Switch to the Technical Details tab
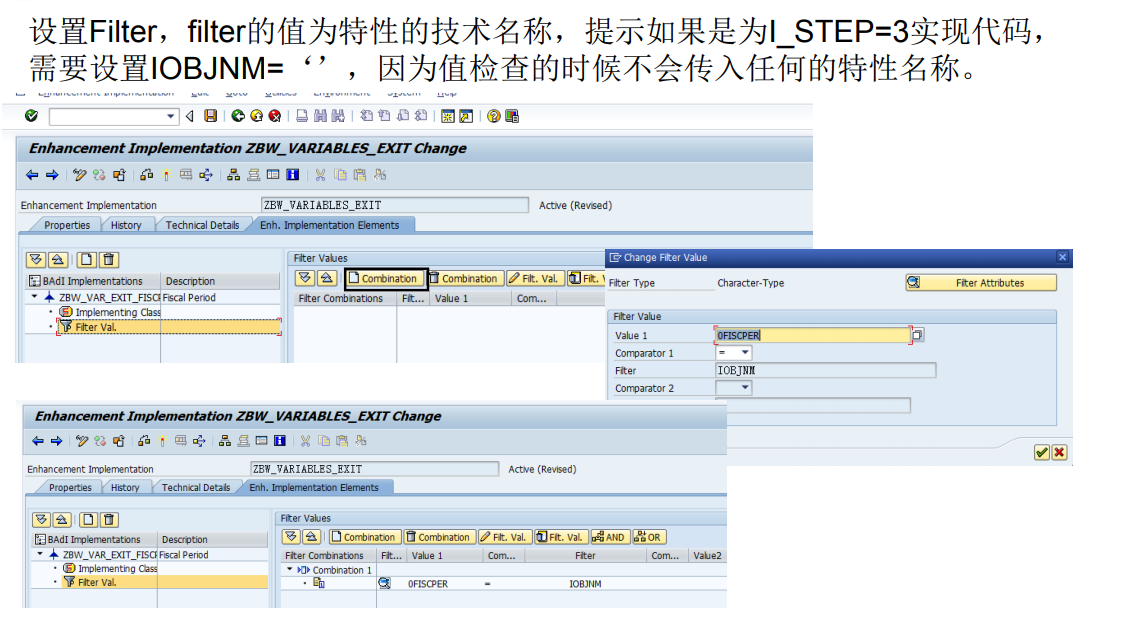The width and height of the screenshot is (1132, 622). (204, 225)
